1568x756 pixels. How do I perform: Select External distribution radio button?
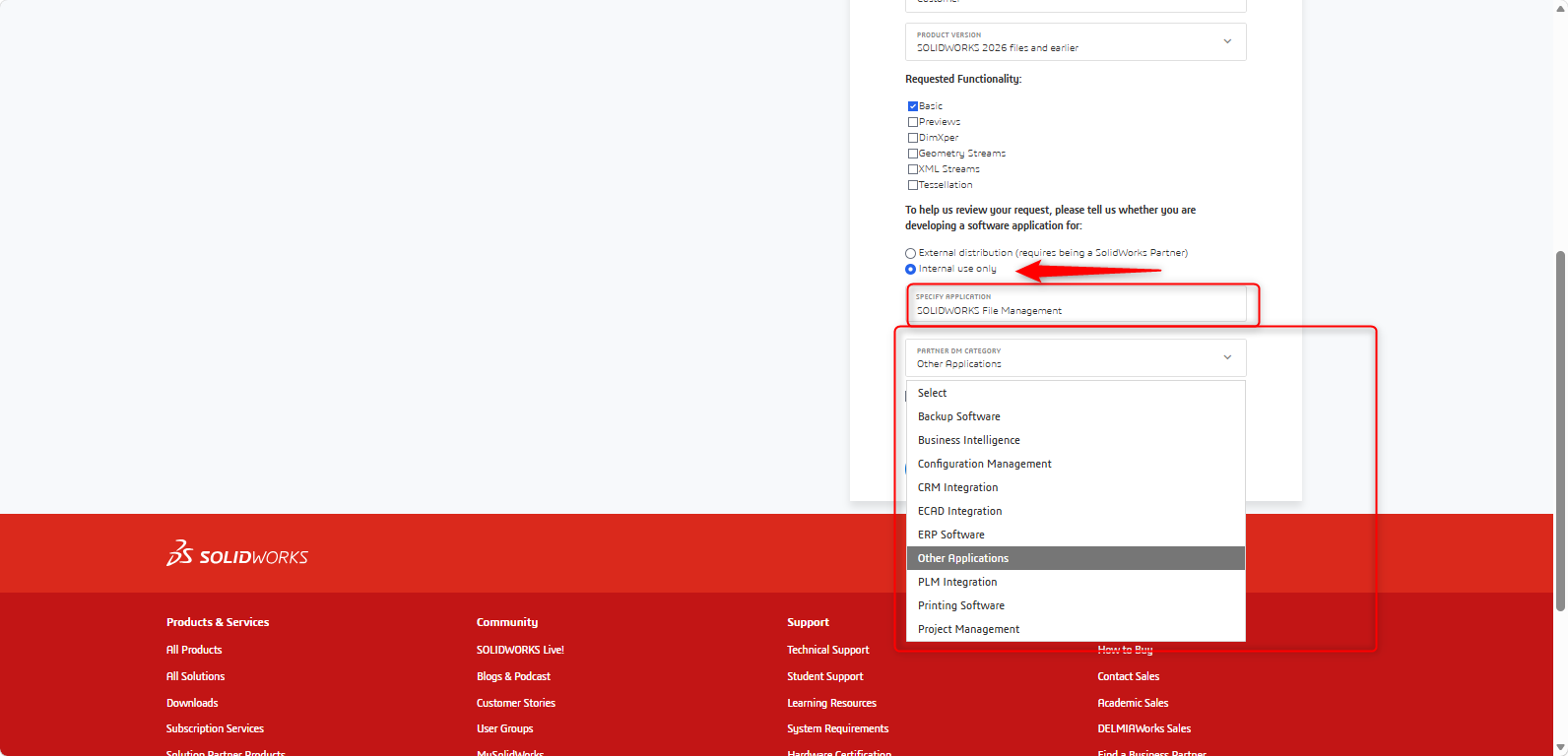pos(911,253)
